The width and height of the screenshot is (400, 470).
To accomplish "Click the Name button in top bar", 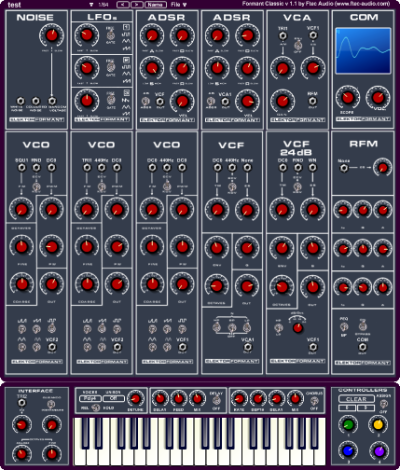I will point(156,5).
